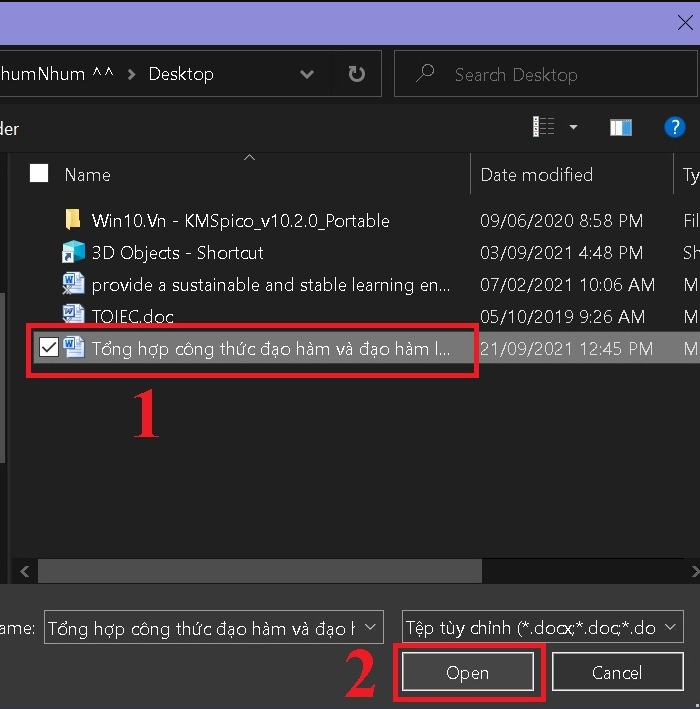
Task: Toggle the preview pane icon
Action: (621, 127)
